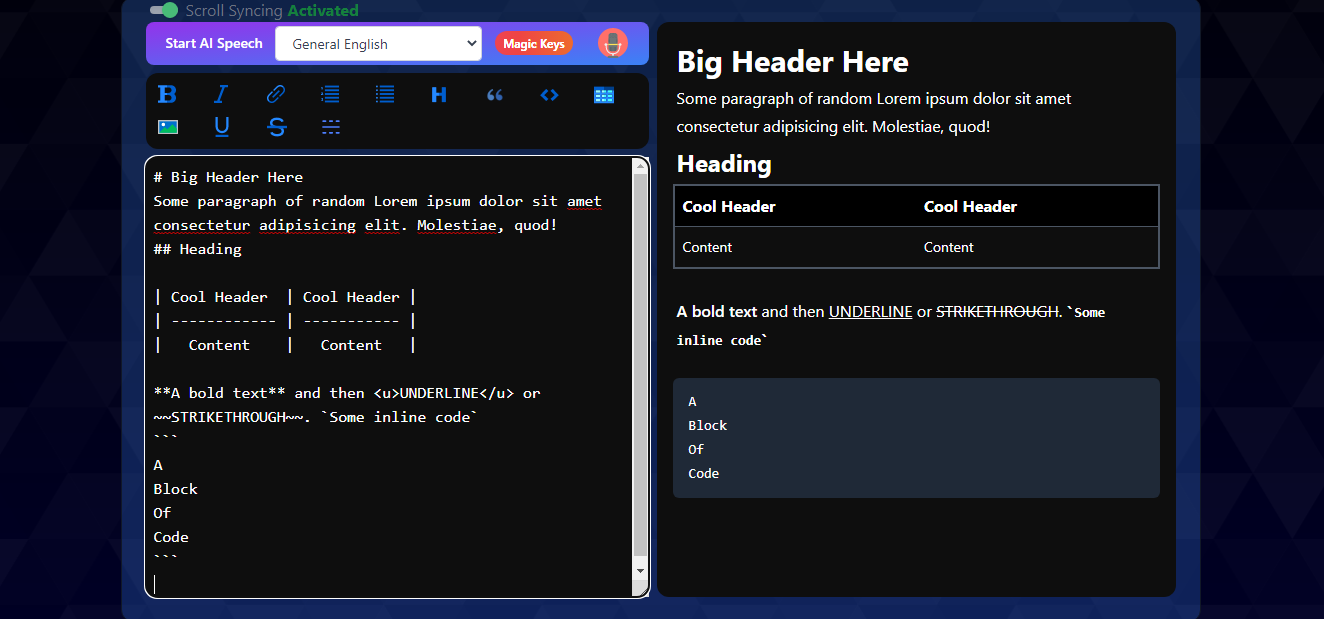The image size is (1324, 619).
Task: Click the UNDERLINE text in preview
Action: coord(870,312)
